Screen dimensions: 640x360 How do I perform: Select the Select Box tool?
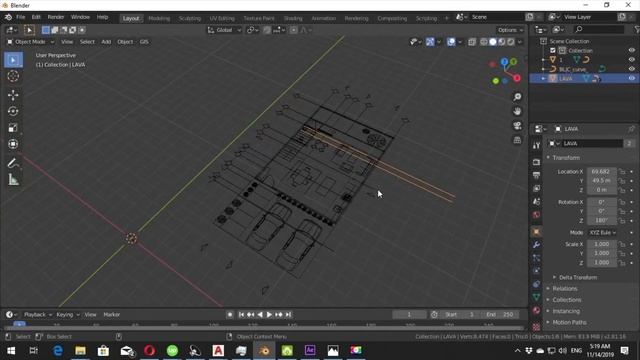click(13, 60)
